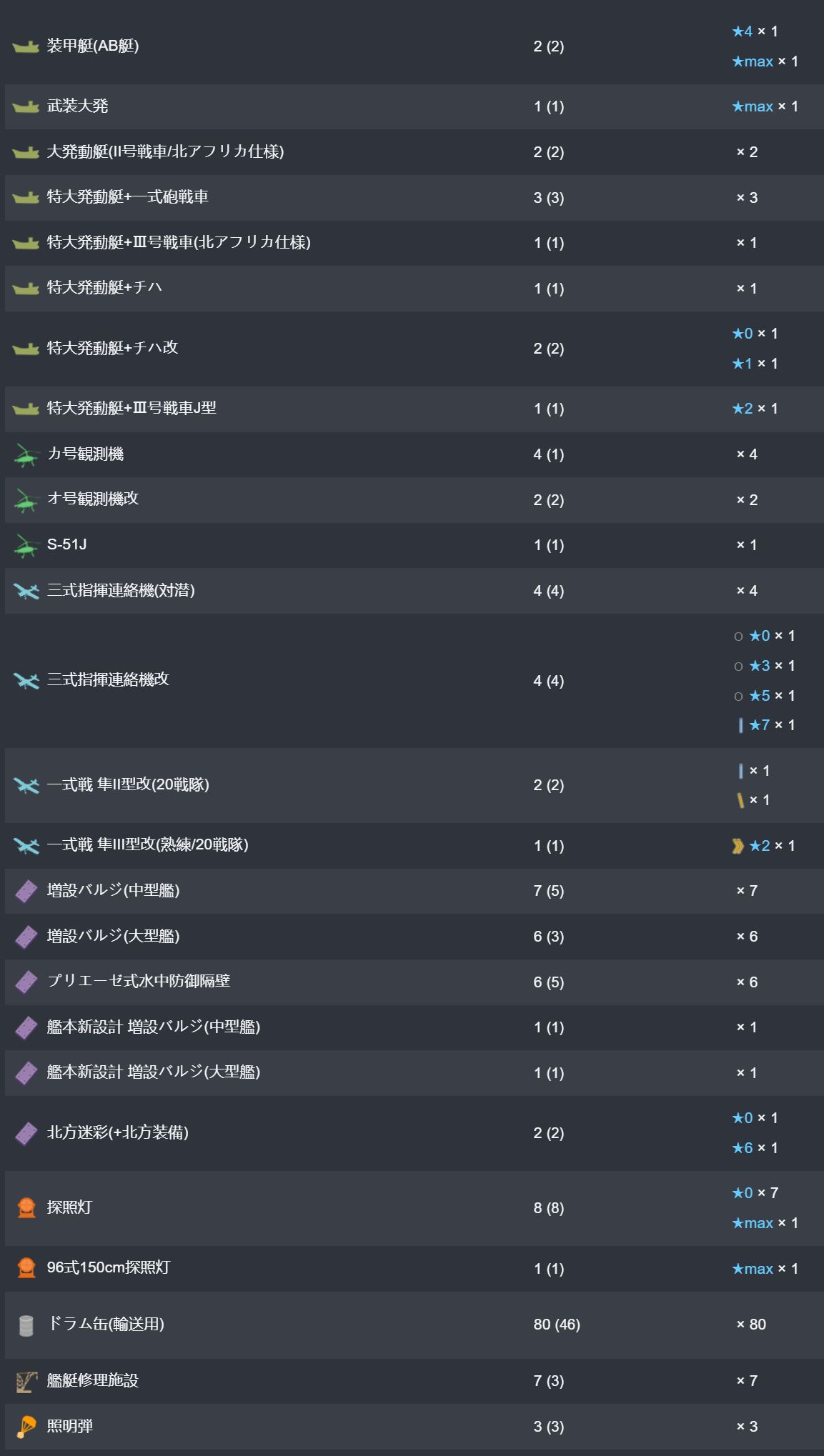Click the ★6 × 1 entry for 北方迷彩

(755, 1148)
